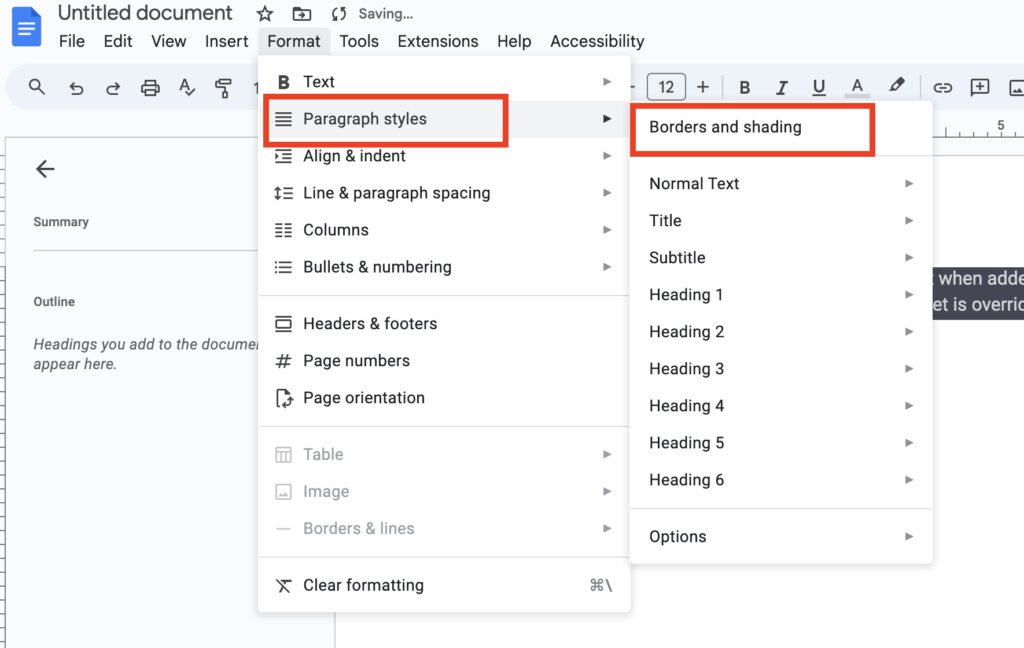
Task: Toggle underline formatting
Action: 818,87
